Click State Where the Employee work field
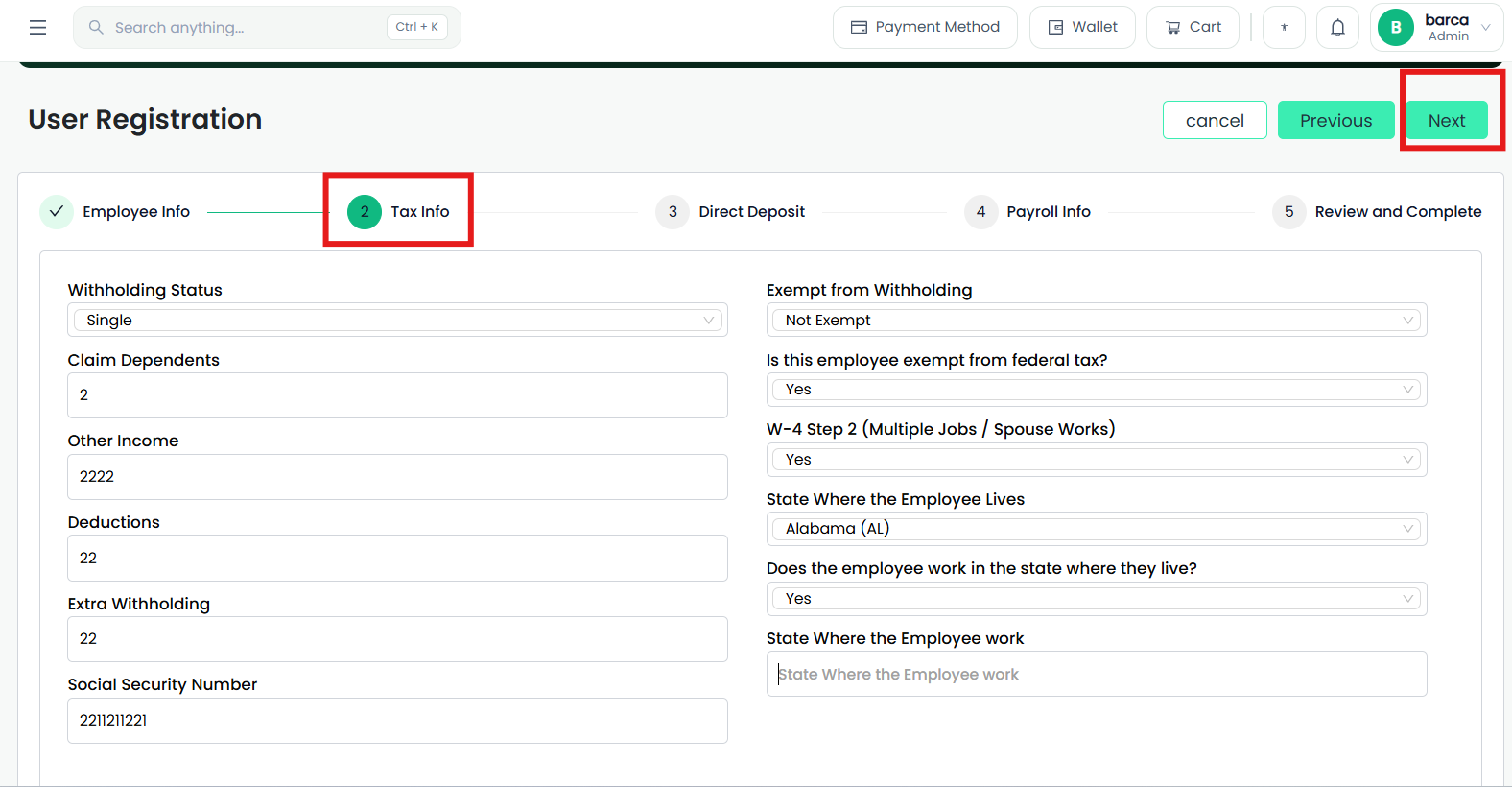 pos(1097,674)
